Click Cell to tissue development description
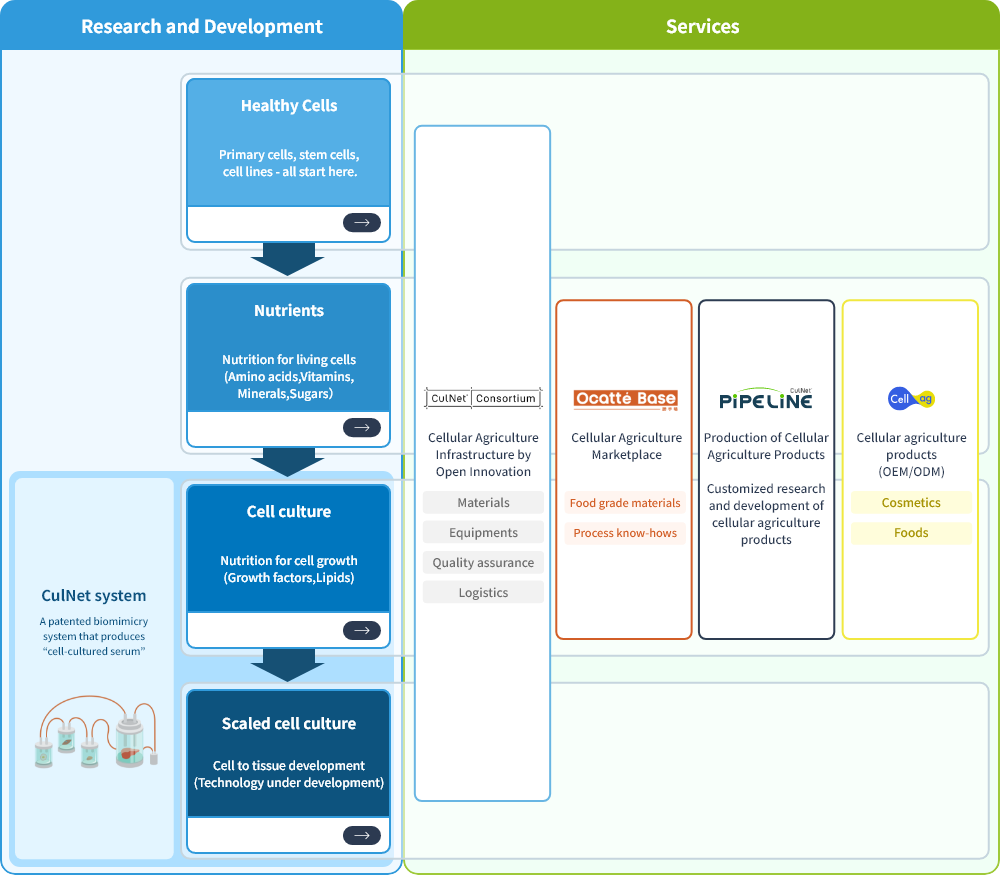This screenshot has height=875, width=1000. [x=289, y=774]
